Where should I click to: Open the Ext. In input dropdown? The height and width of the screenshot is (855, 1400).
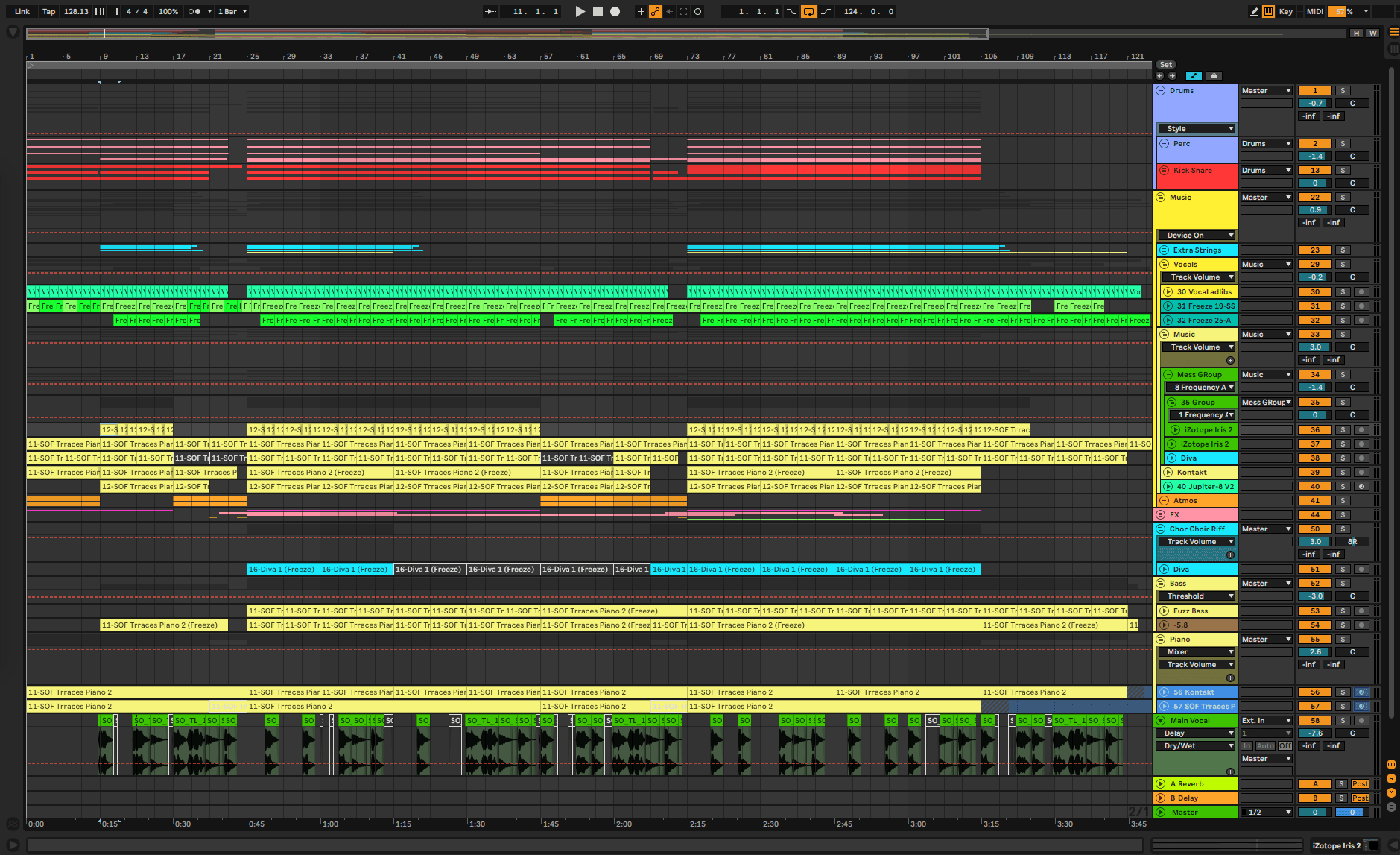pyautogui.click(x=1267, y=721)
